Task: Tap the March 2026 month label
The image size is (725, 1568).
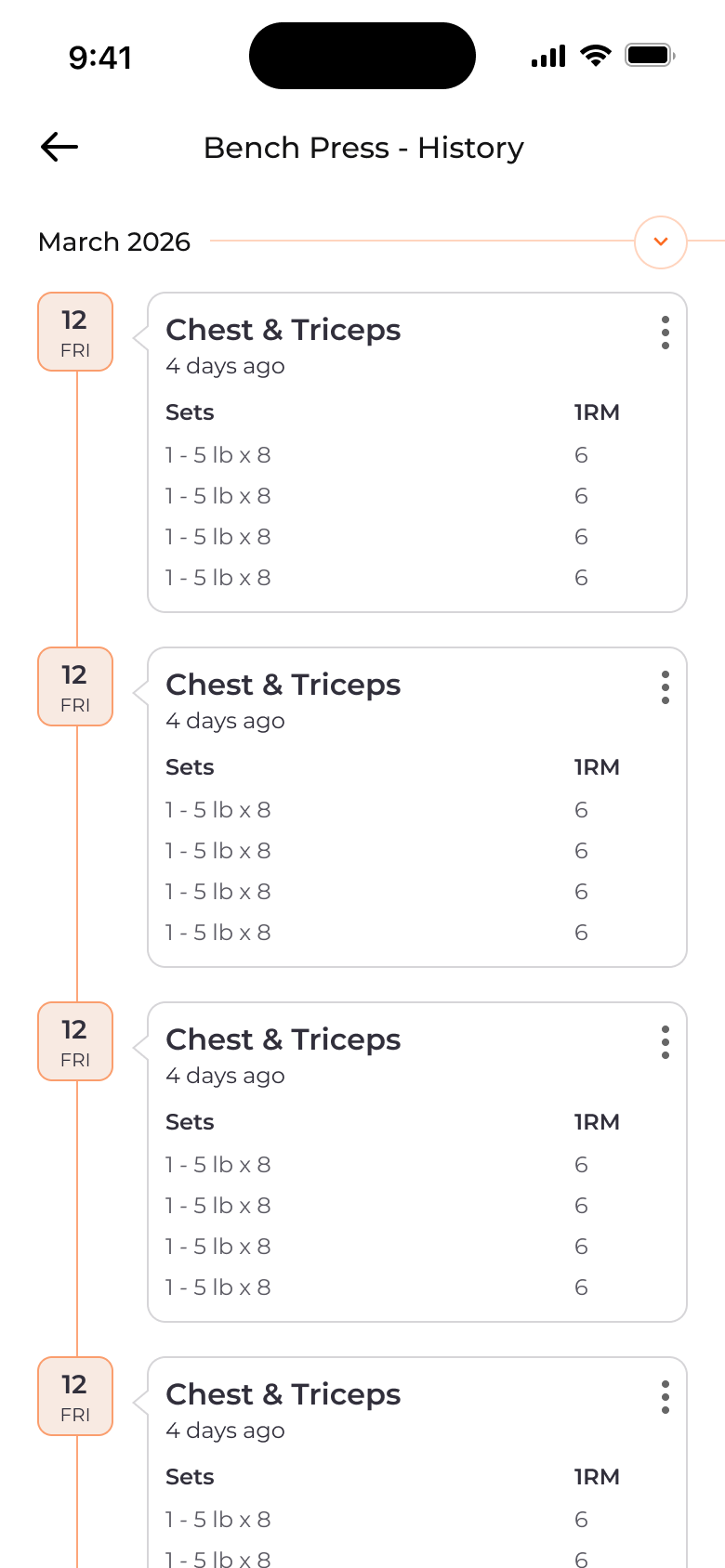Action: click(114, 242)
